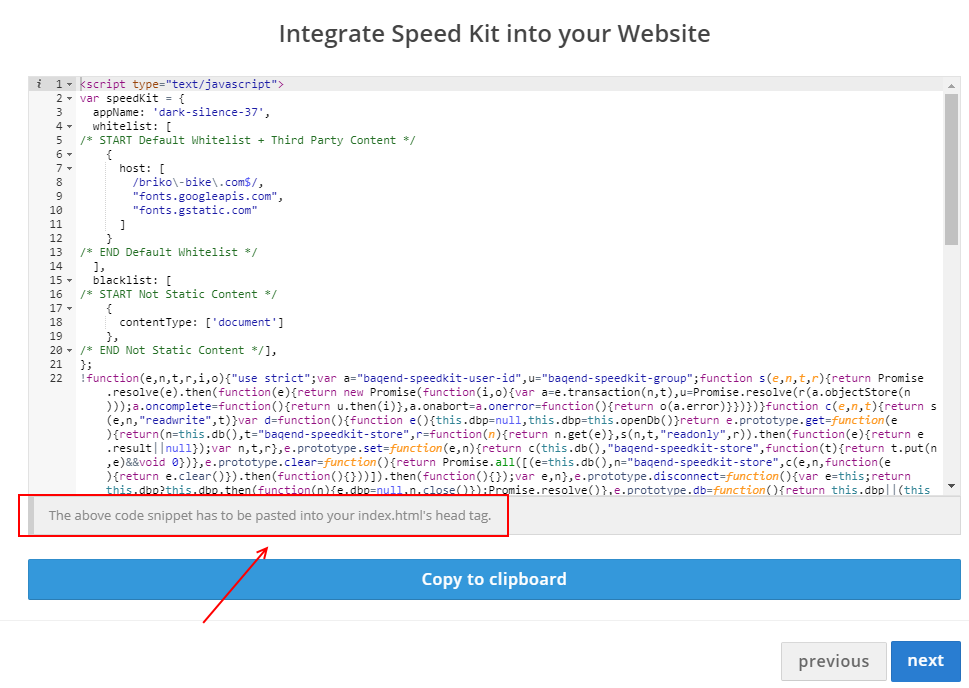Collapse the host fold arrow on line 7
This screenshot has height=688, width=969.
[x=69, y=169]
